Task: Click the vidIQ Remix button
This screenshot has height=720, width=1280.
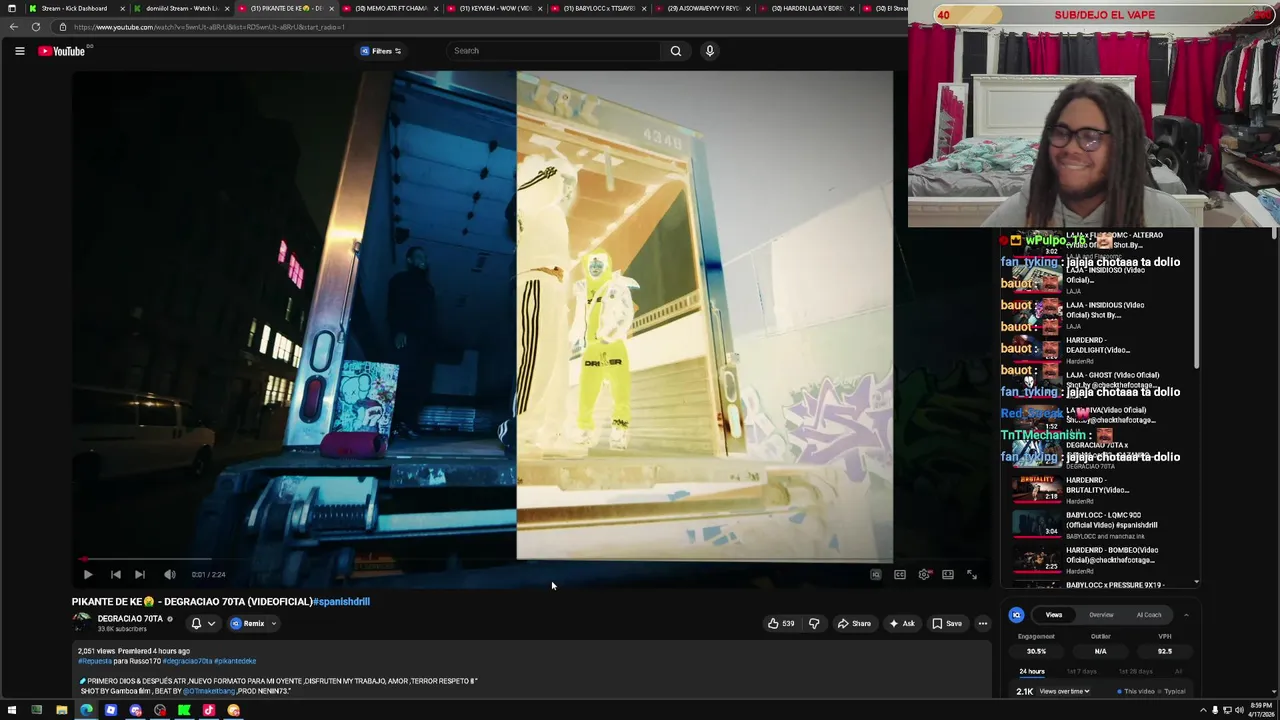Action: 248,624
